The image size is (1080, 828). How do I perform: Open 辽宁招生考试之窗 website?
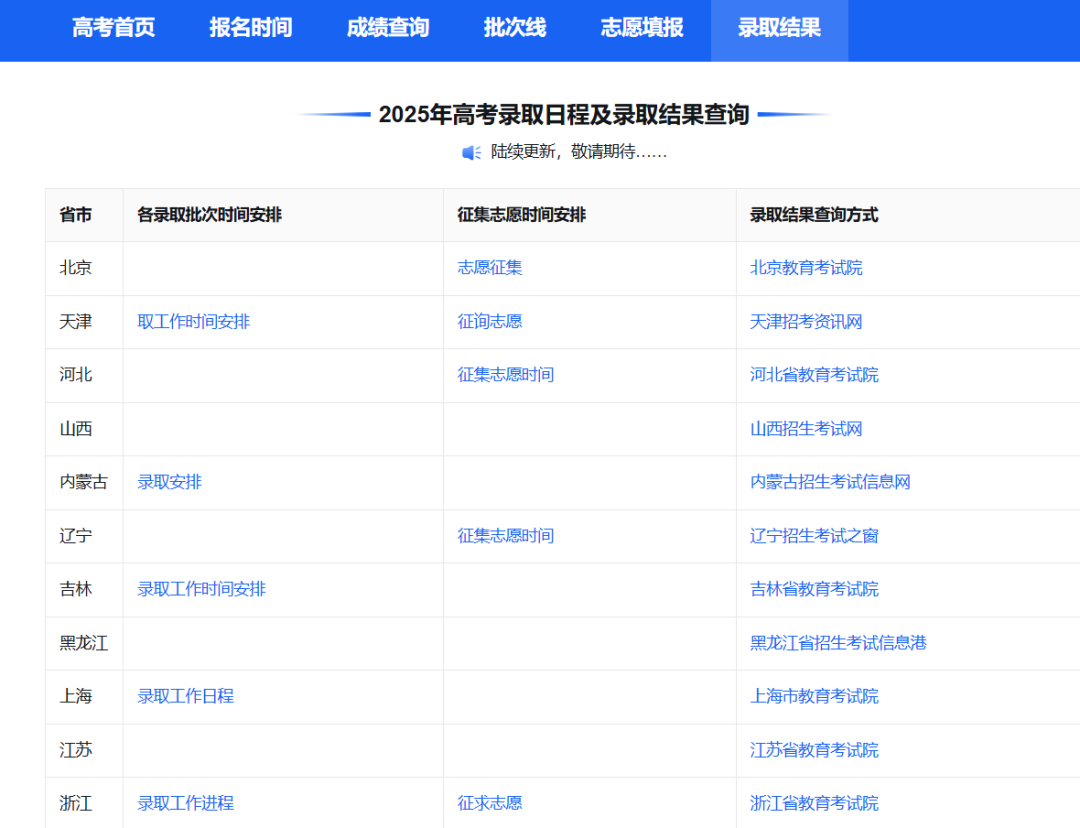(813, 536)
